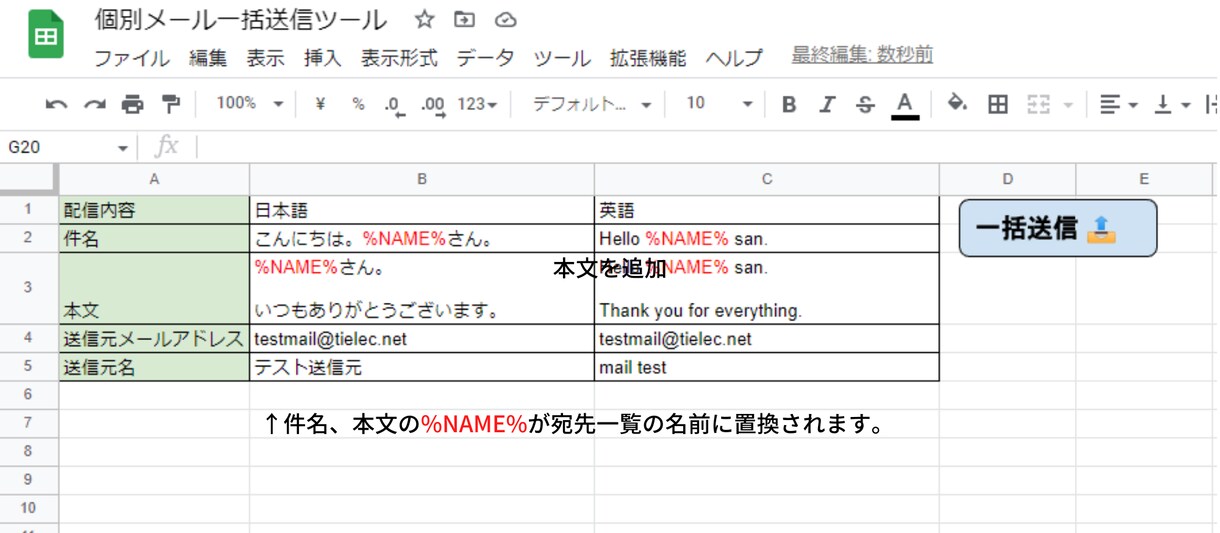This screenshot has width=1220, height=533.
Task: Select column A header
Action: point(154,179)
